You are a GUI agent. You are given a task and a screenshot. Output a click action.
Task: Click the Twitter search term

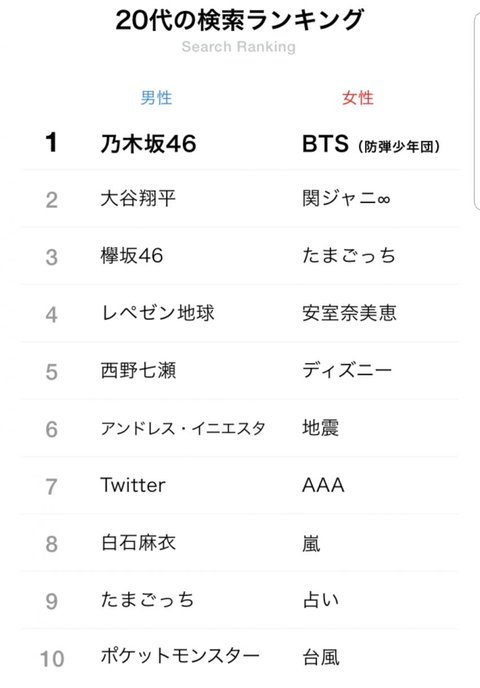coord(133,485)
